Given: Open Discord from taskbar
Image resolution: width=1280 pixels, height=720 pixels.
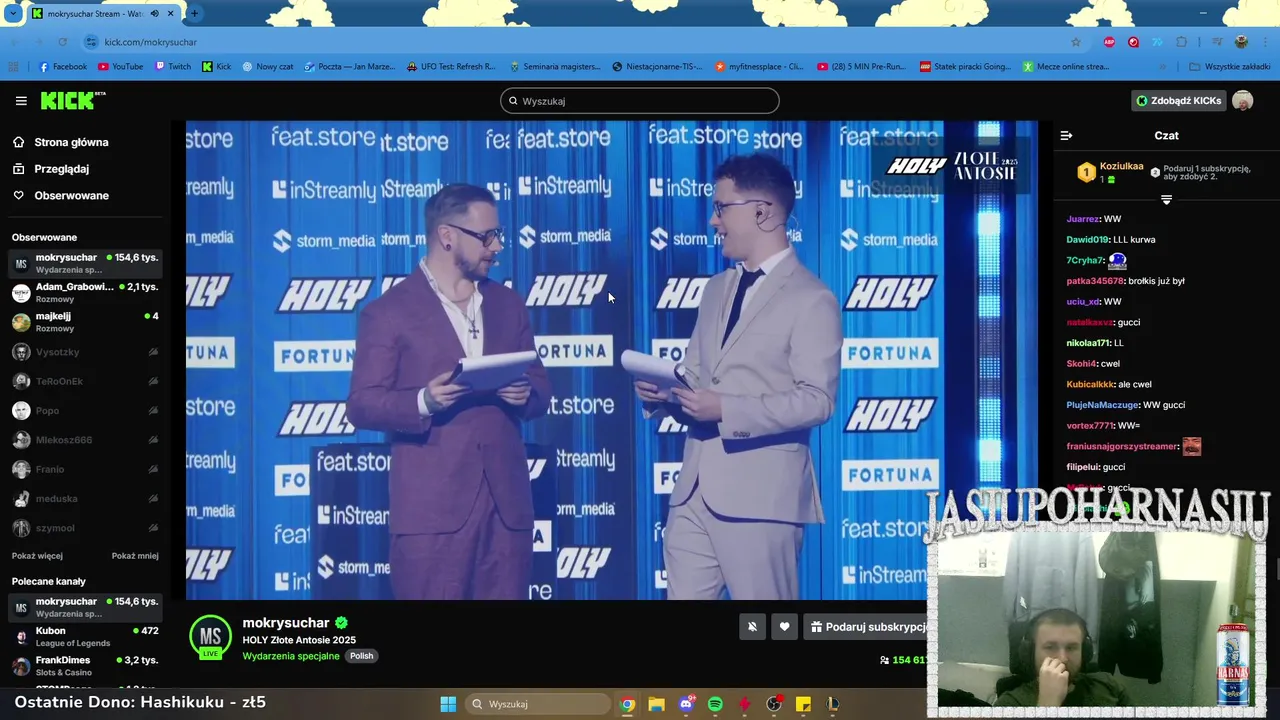Looking at the screenshot, I should 686,704.
